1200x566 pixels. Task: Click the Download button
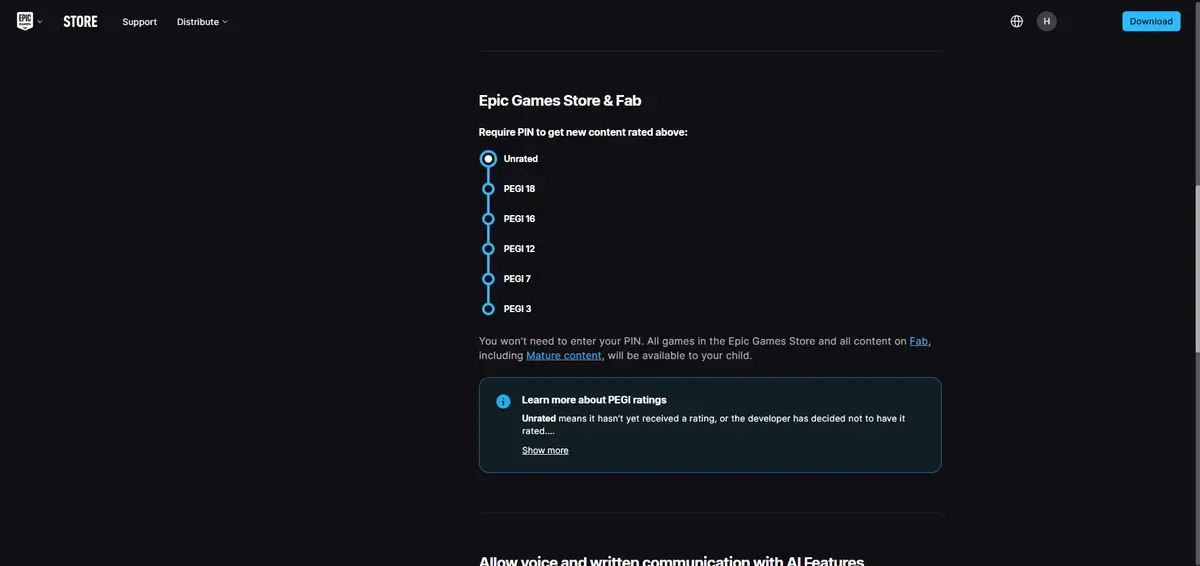click(x=1151, y=21)
